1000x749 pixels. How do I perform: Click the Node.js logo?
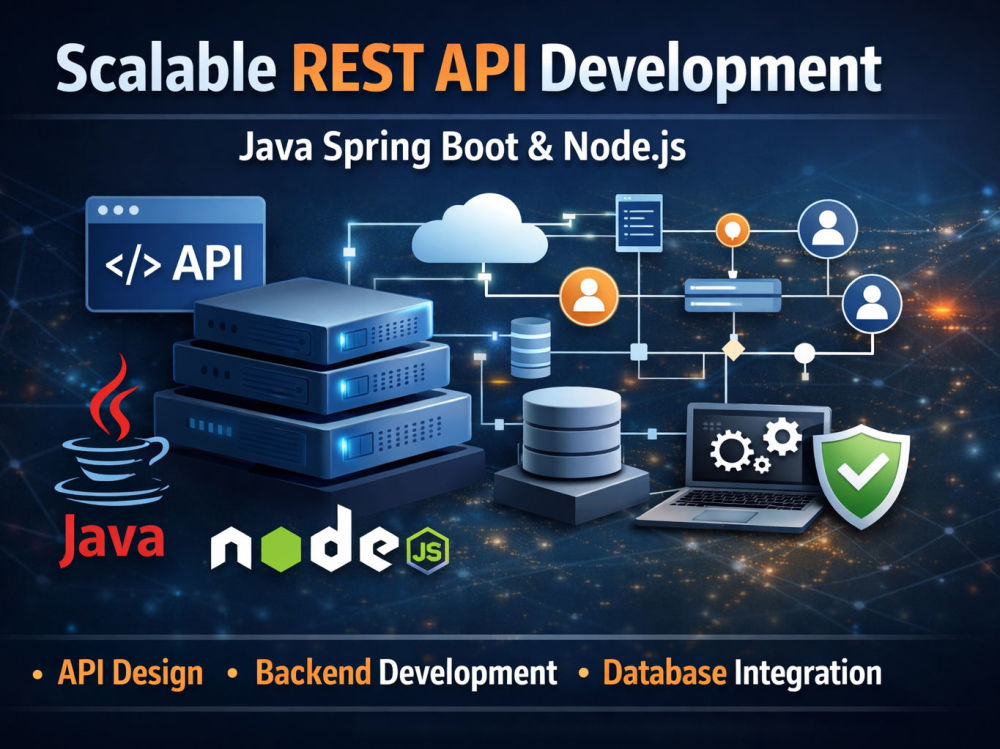[330, 540]
